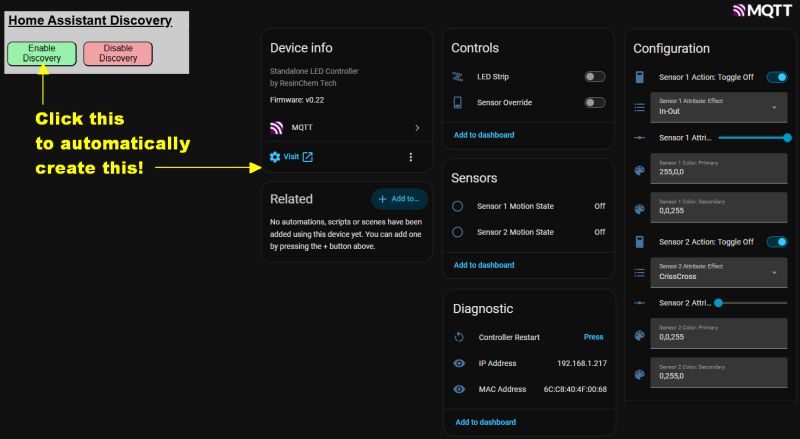Click the Controller Restart icon
The height and width of the screenshot is (439, 800).
click(459, 337)
